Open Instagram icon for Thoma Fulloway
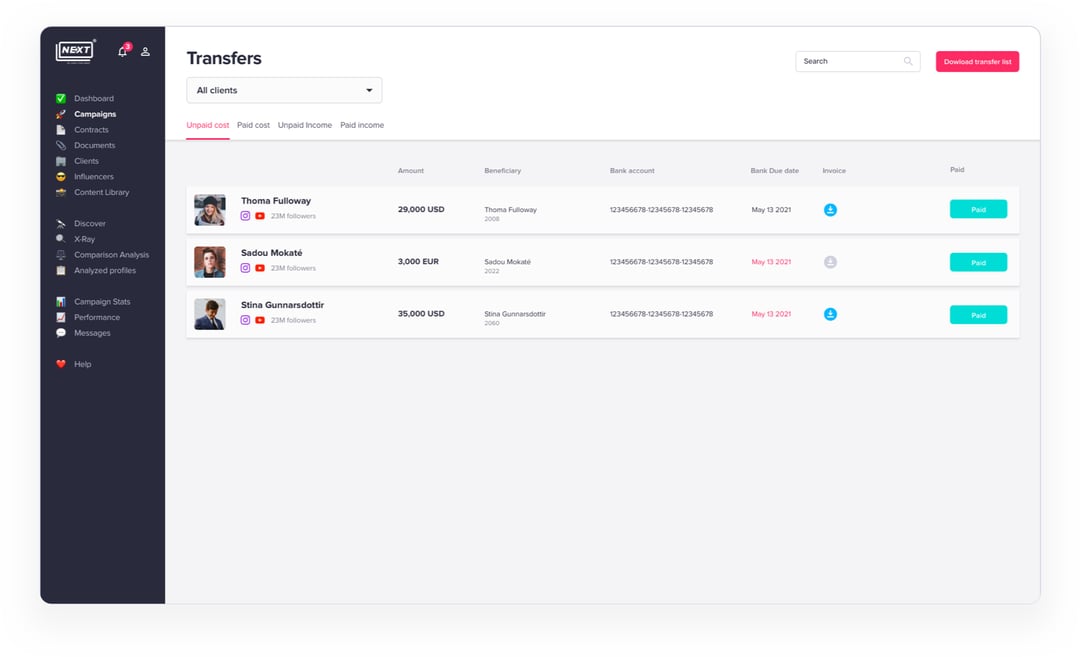 (x=245, y=216)
